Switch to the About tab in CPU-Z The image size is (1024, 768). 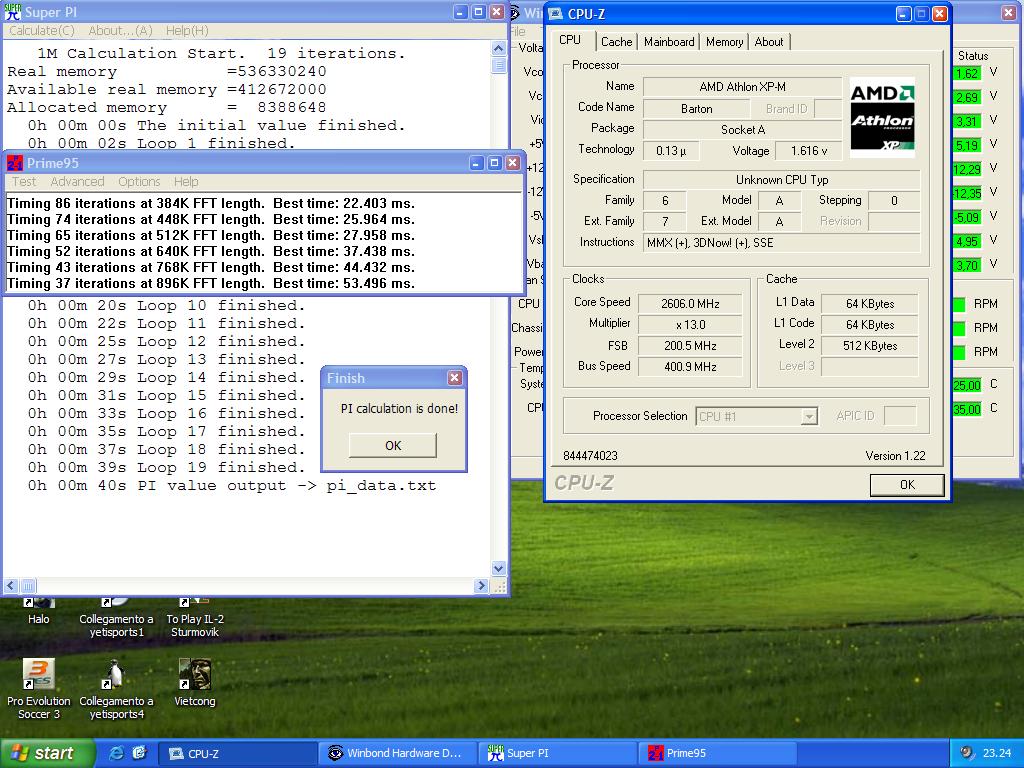click(x=769, y=42)
